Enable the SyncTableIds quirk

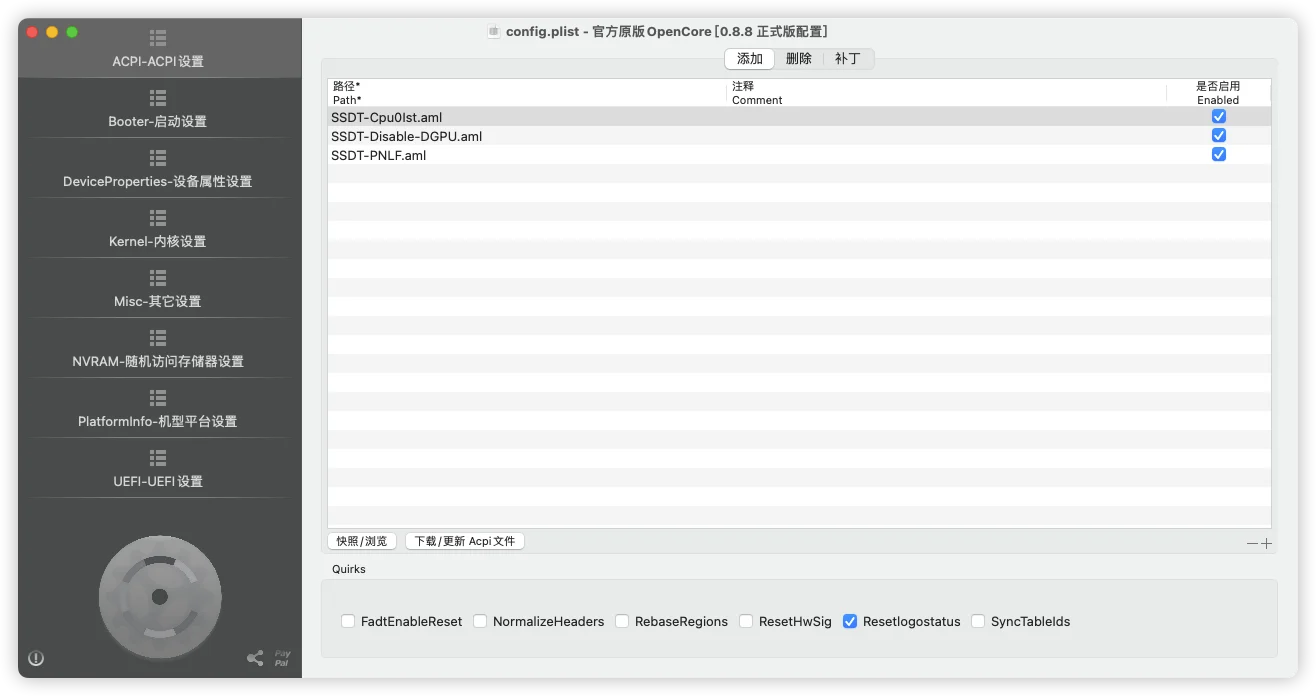click(x=978, y=621)
